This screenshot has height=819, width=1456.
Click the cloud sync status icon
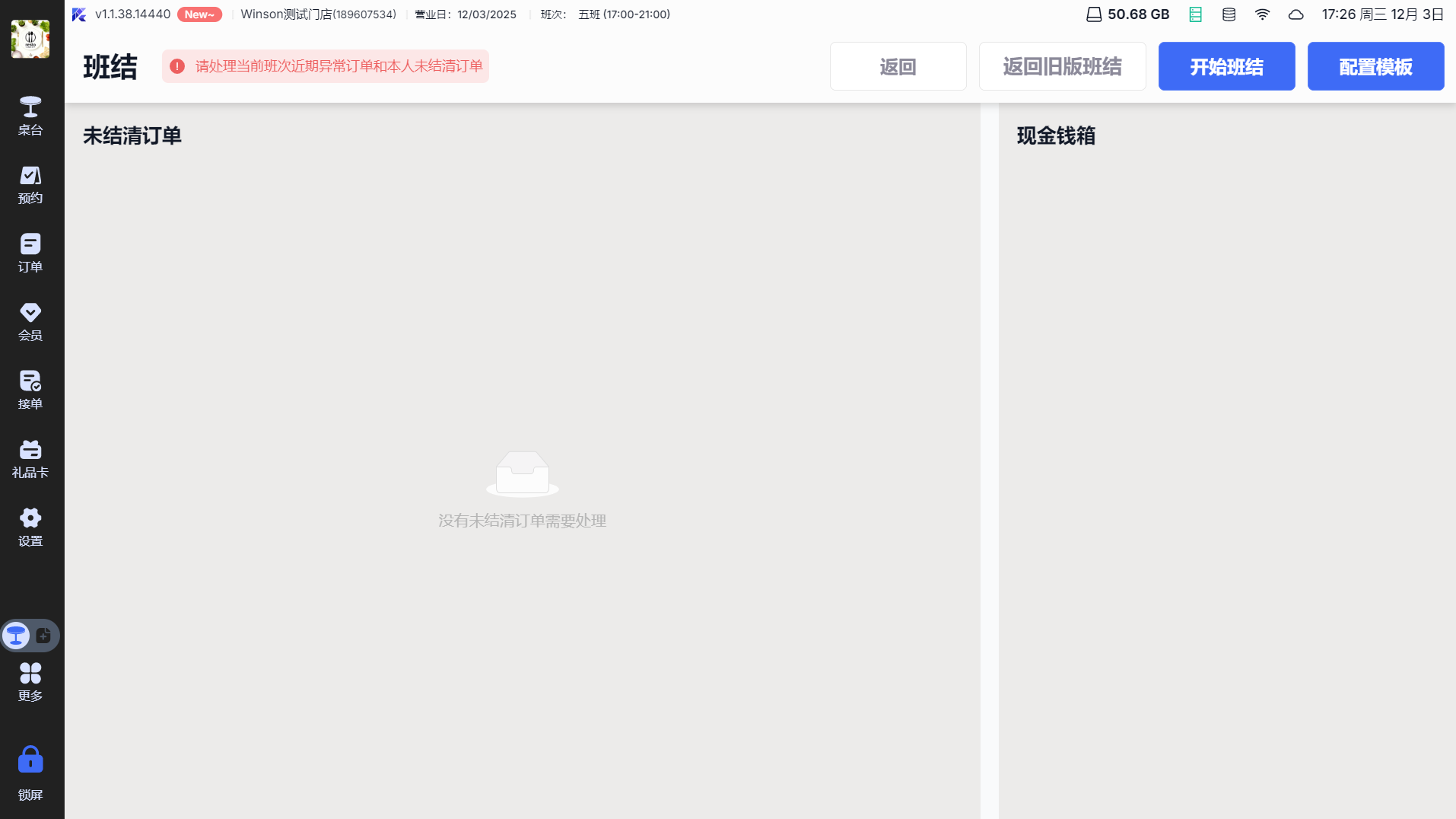point(1295,14)
